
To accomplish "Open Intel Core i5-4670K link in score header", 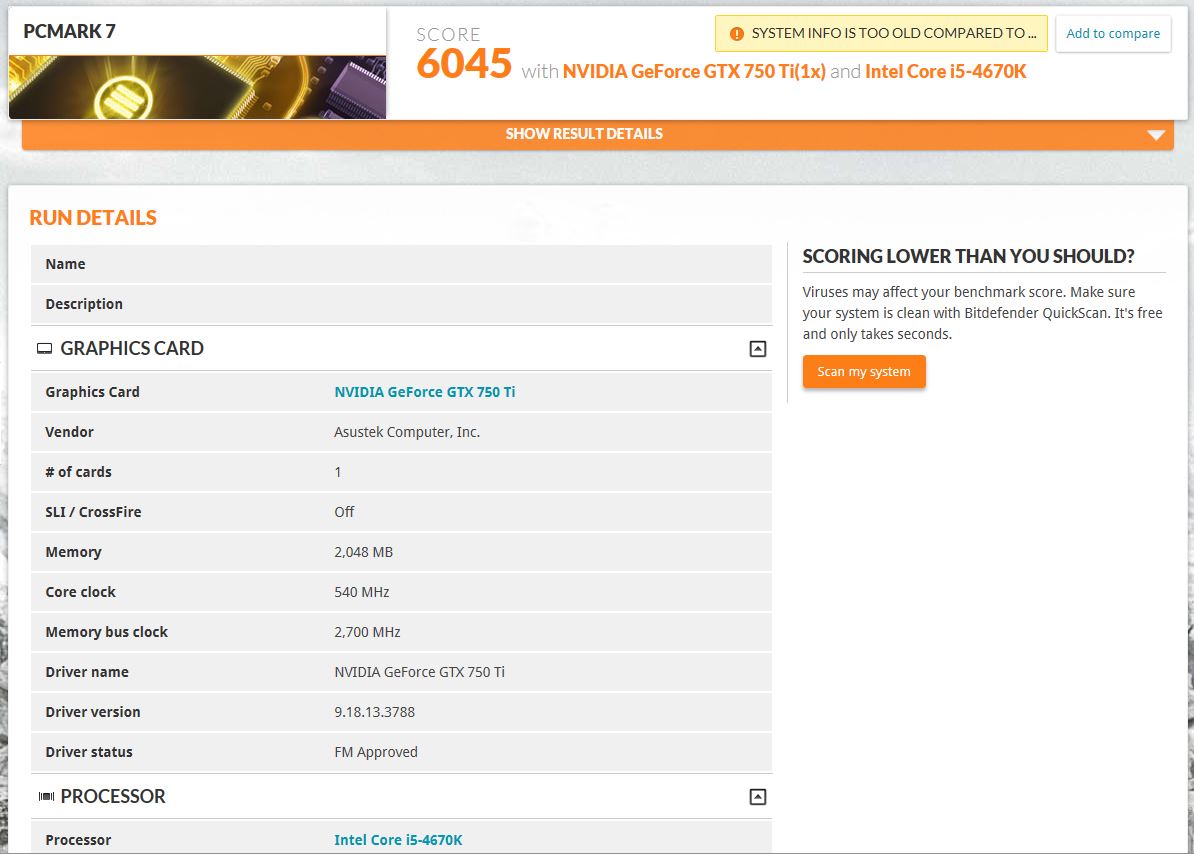I will click(x=946, y=72).
